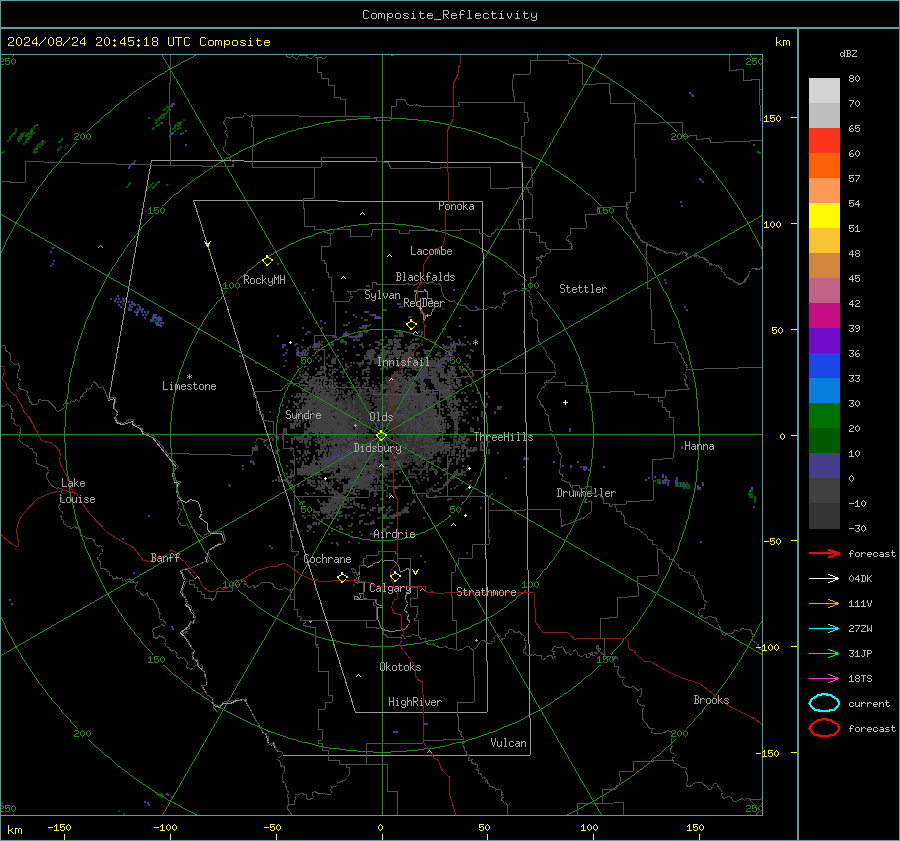Click the Vulcan town label
The width and height of the screenshot is (900, 841).
point(509,743)
